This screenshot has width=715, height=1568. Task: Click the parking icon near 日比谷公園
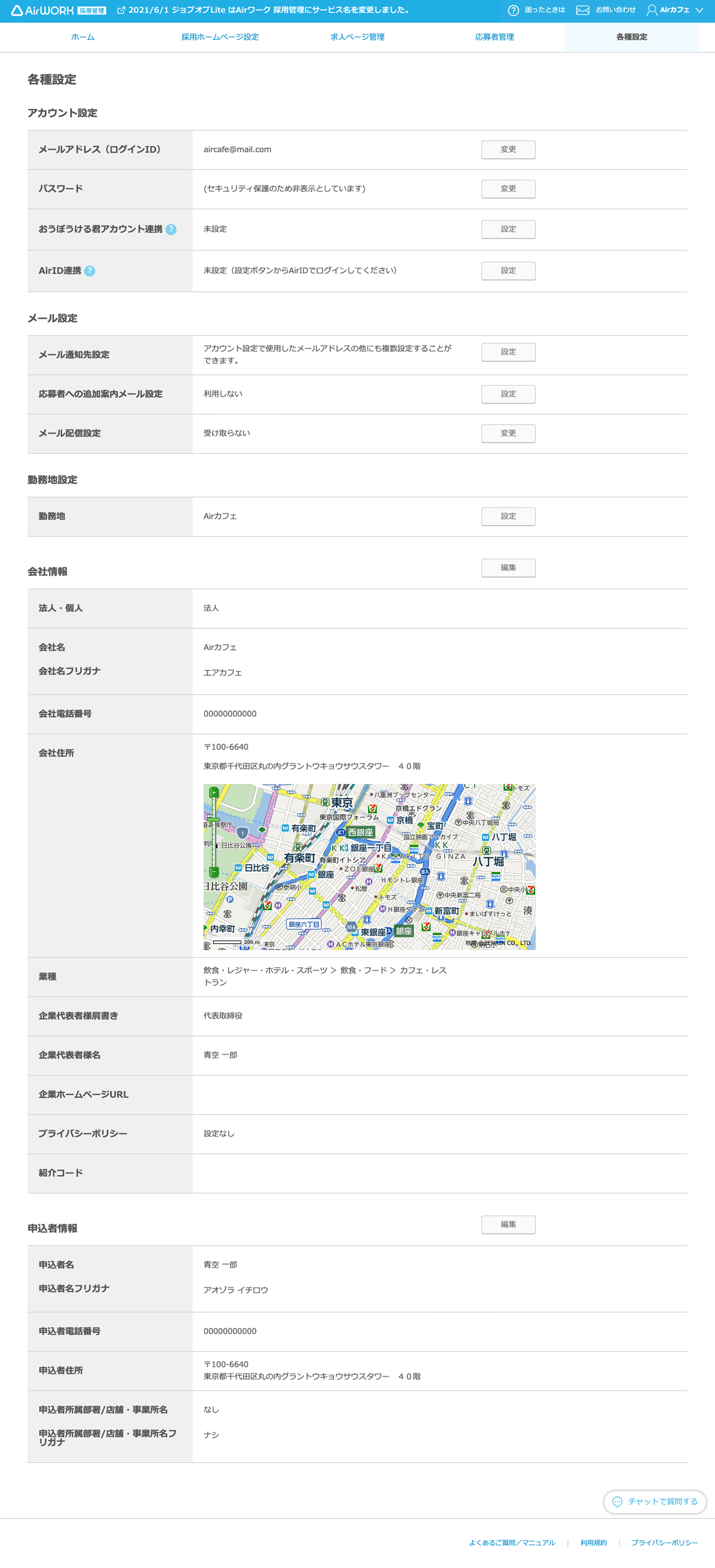point(230,899)
